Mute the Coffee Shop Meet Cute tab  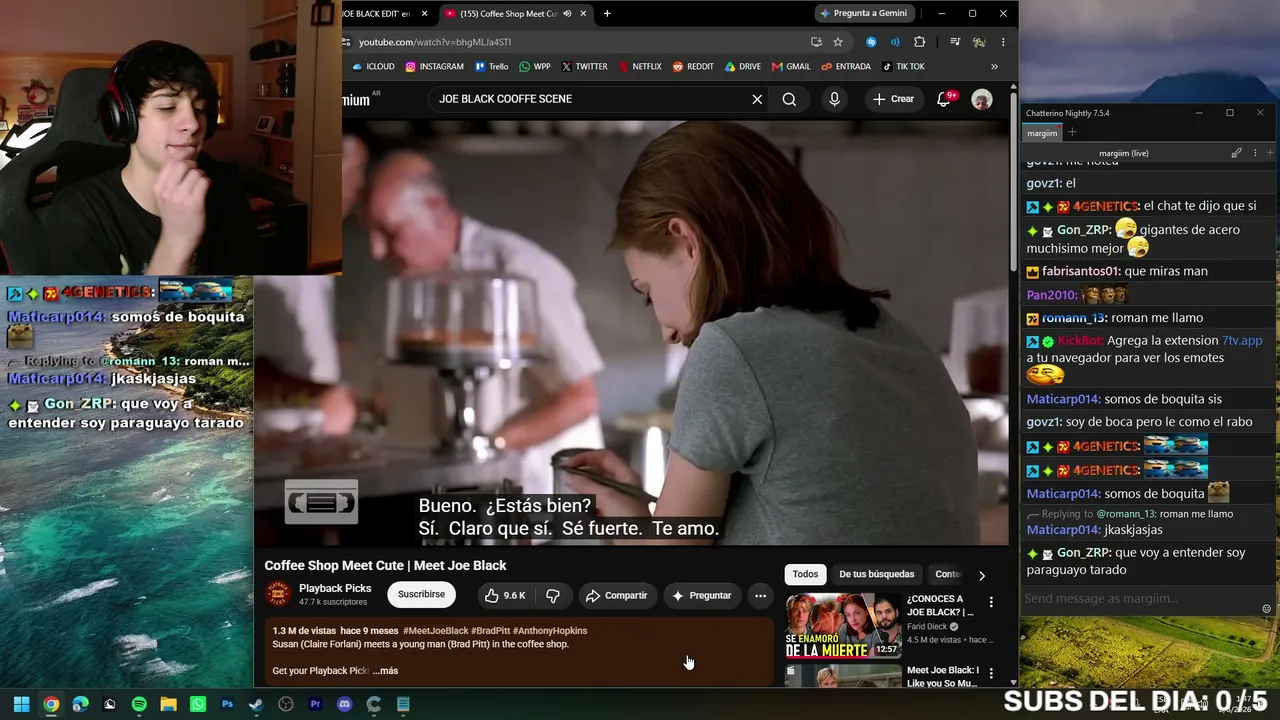(567, 14)
